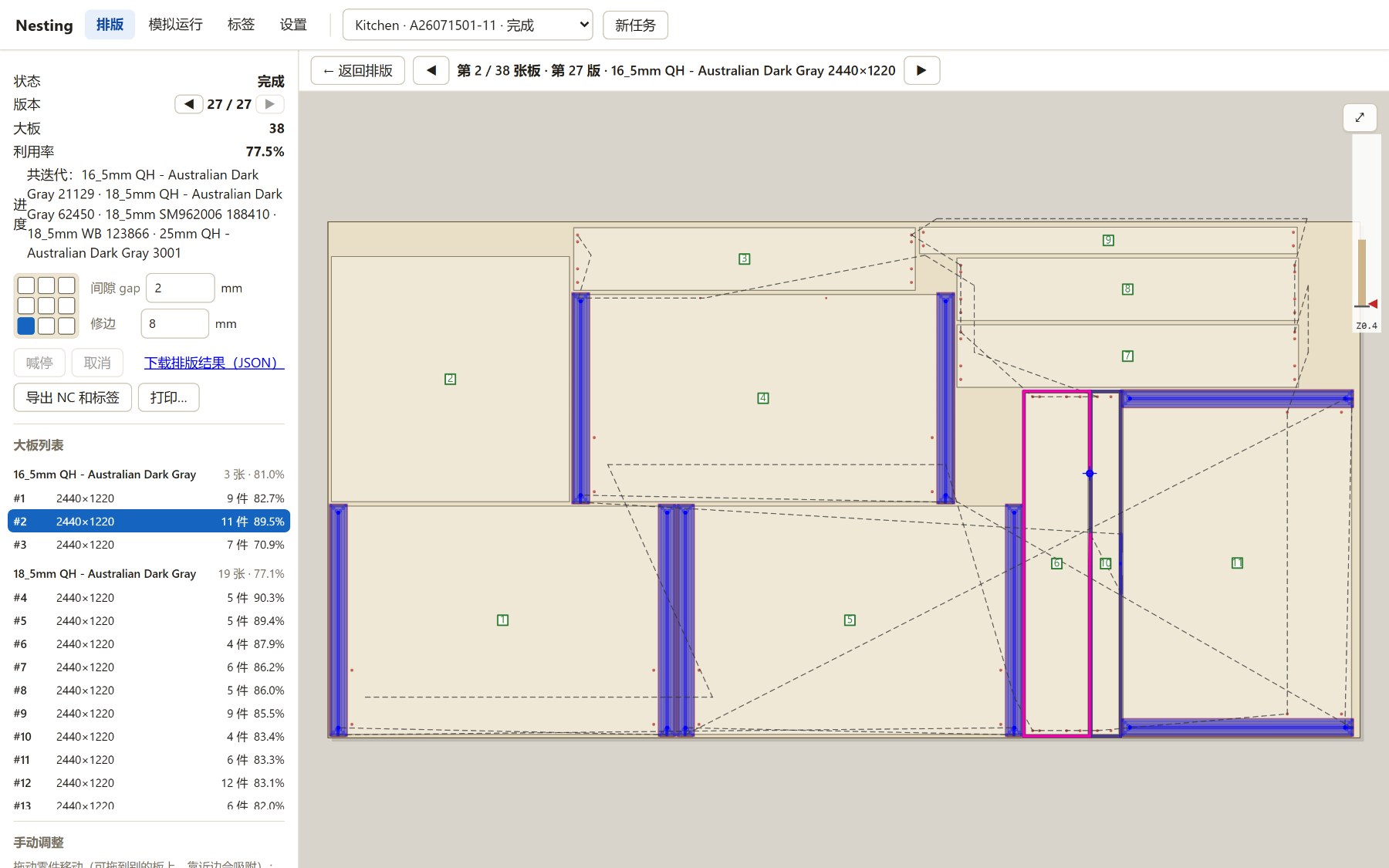
Task: Go to the next board with the ▶ arrow after 2440×1220
Action: point(921,70)
